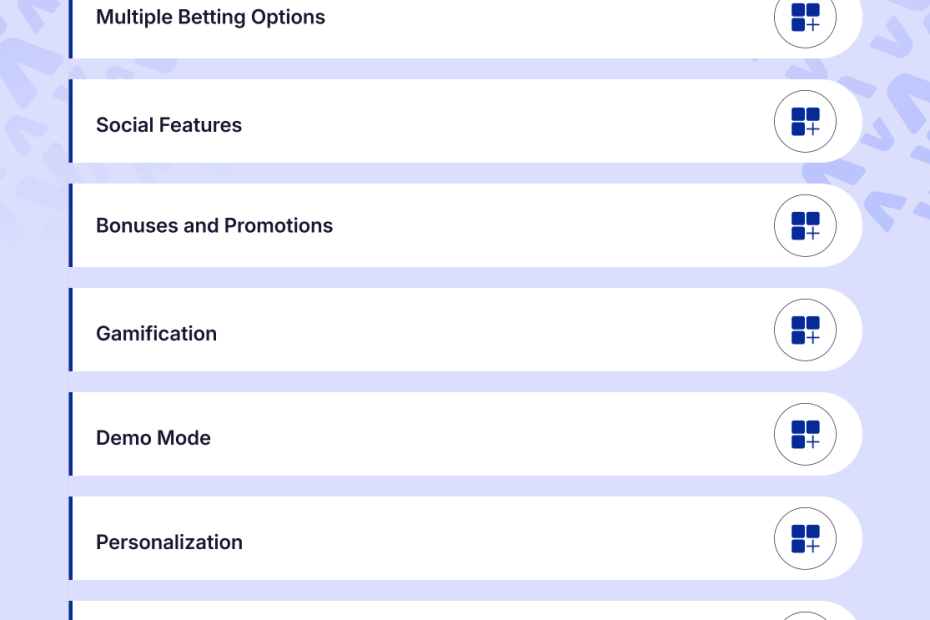Click empty middle area of Personalization card

480,538
